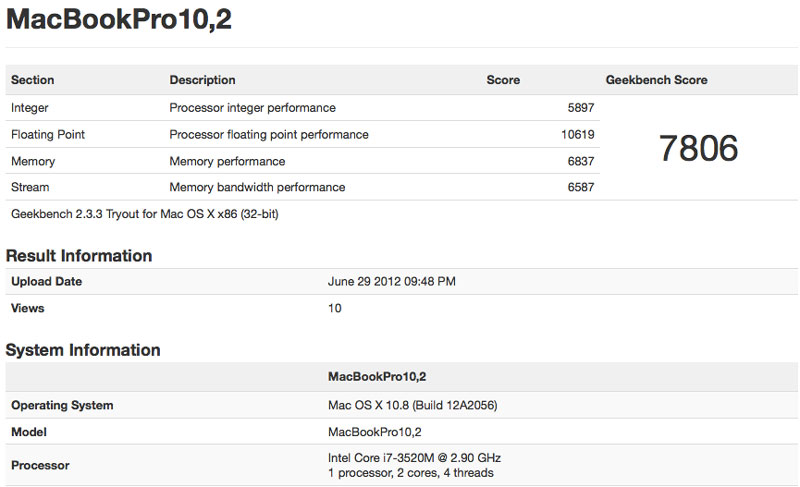Viewport: 800px width, 487px height.
Task: Click the Operating System value text
Action: pos(413,406)
